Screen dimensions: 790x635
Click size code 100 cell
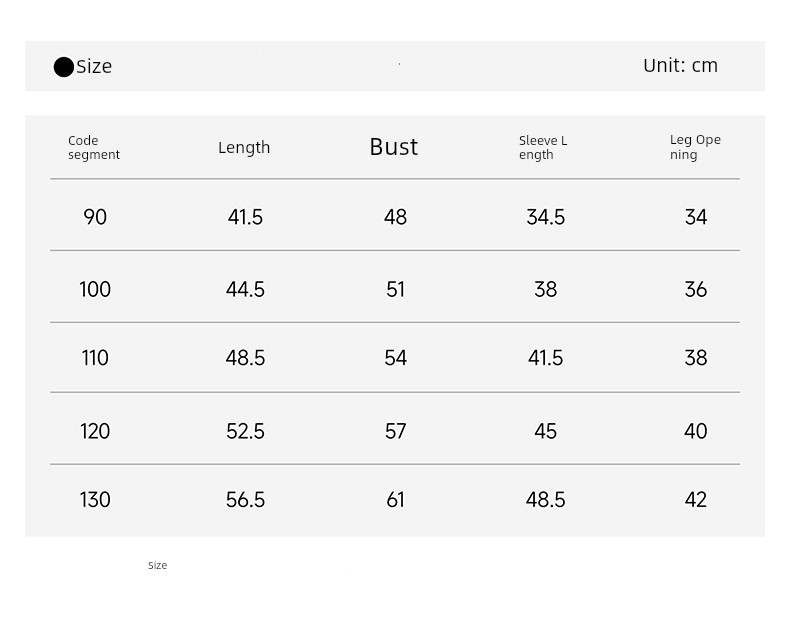pyautogui.click(x=95, y=289)
